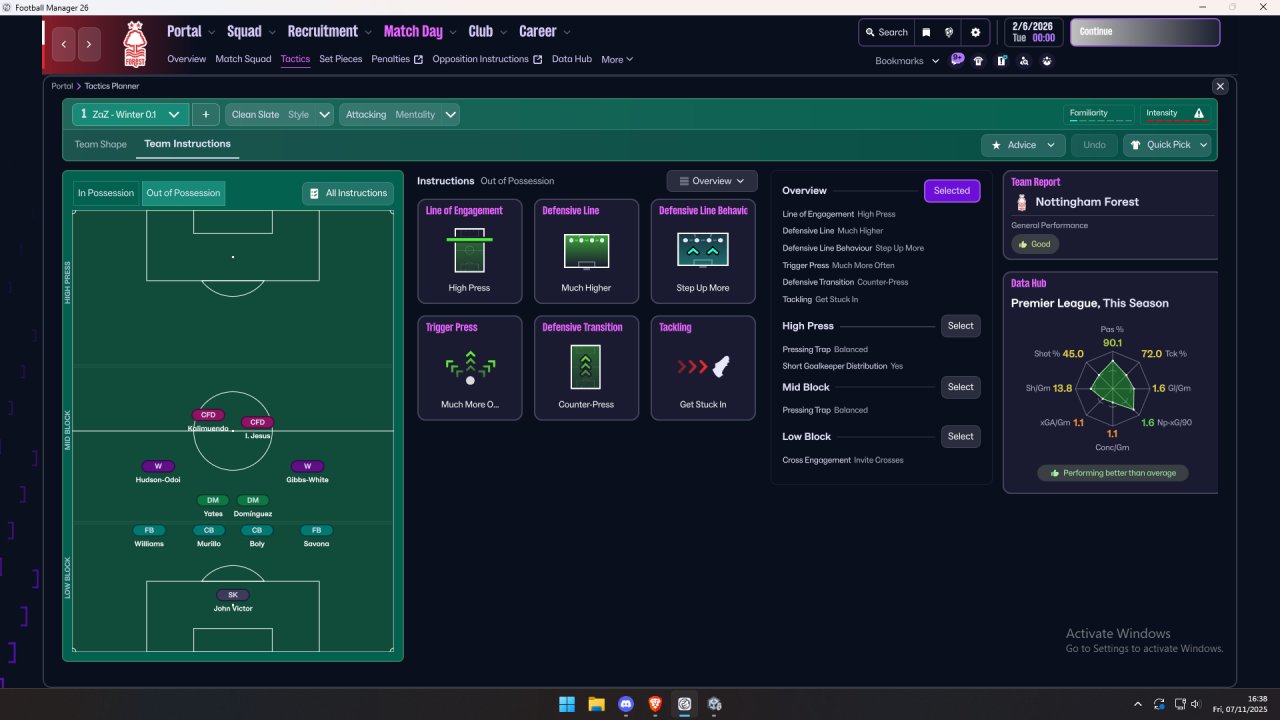Click the Familiarity progress bar

click(1100, 114)
